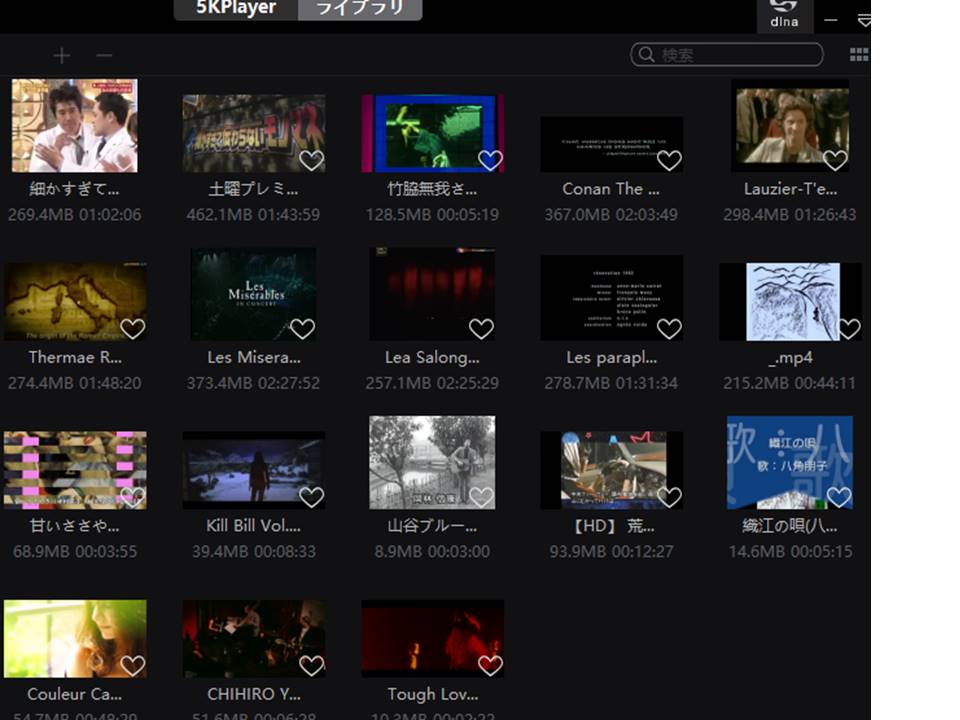The height and width of the screenshot is (720, 960).
Task: Select the title Conan The ...
Action: click(x=611, y=189)
